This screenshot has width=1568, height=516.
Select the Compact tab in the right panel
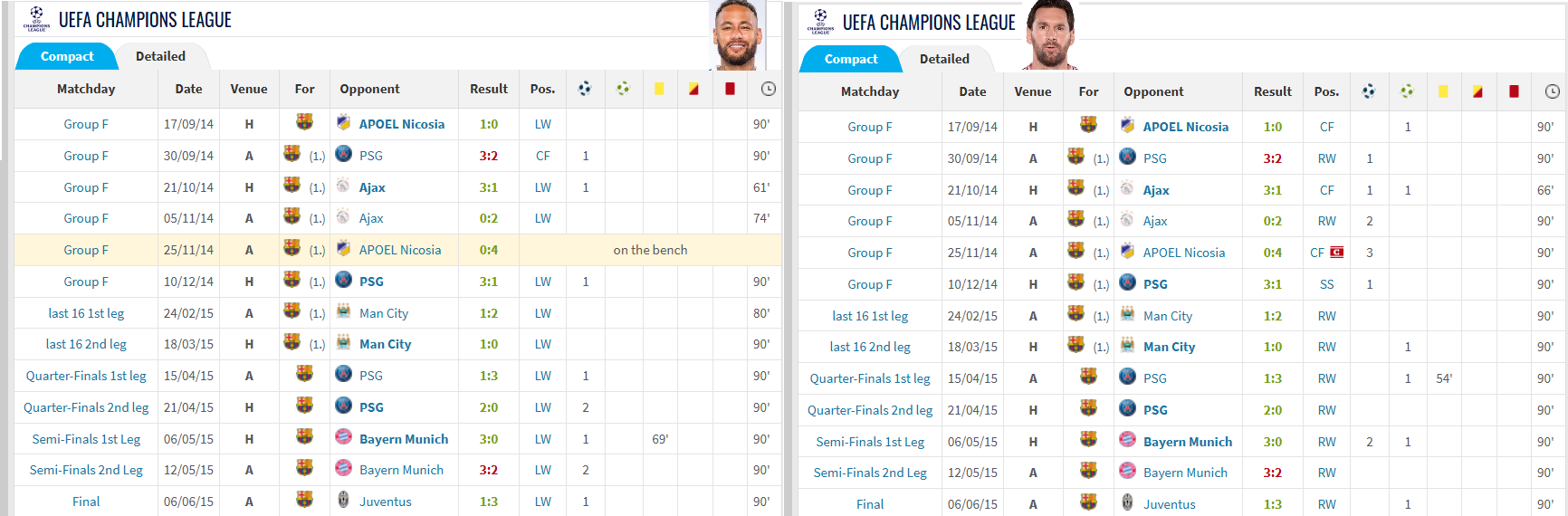pyautogui.click(x=850, y=59)
